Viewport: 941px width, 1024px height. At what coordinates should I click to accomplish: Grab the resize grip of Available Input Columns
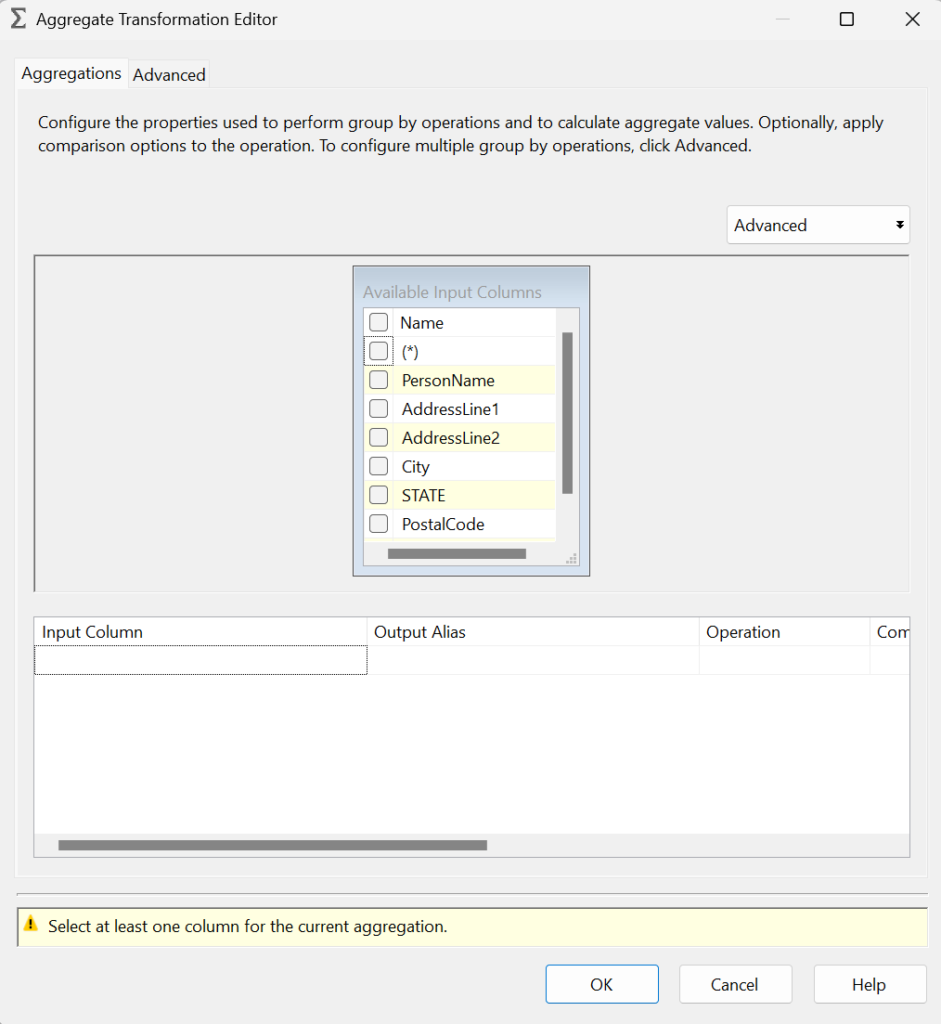pyautogui.click(x=571, y=559)
